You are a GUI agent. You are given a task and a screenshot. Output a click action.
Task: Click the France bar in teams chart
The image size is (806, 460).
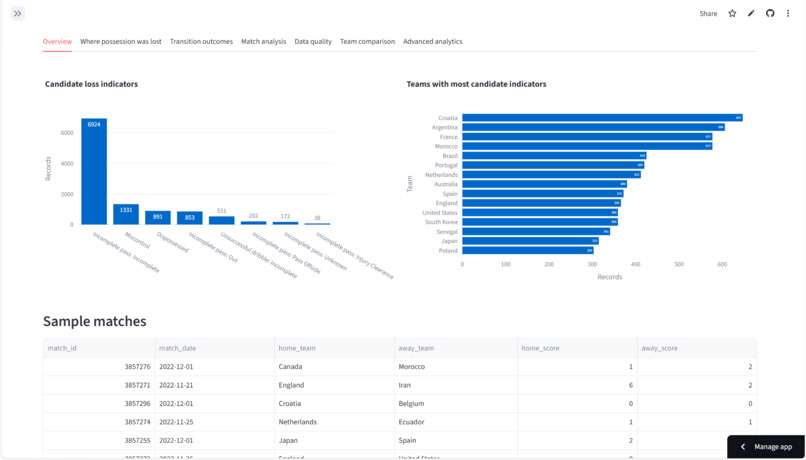click(587, 137)
